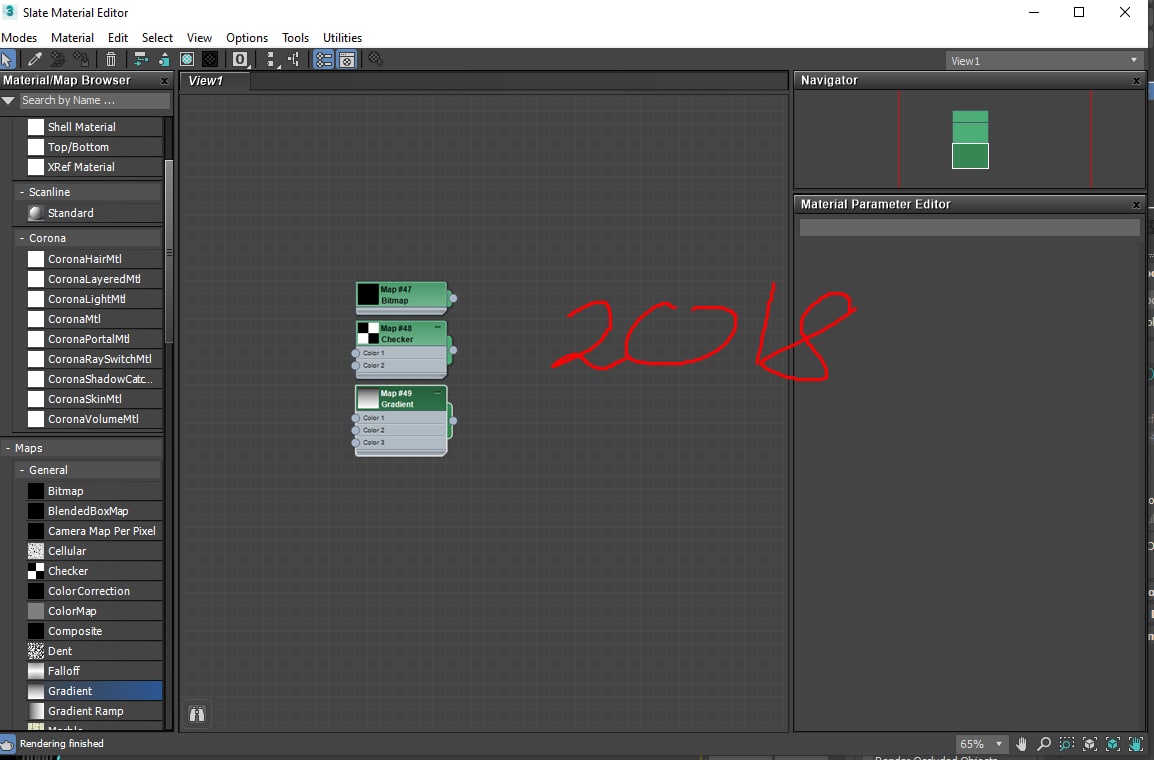Toggle Show Shaded Material in Viewport
This screenshot has height=760, width=1154.
pyautogui.click(x=187, y=60)
